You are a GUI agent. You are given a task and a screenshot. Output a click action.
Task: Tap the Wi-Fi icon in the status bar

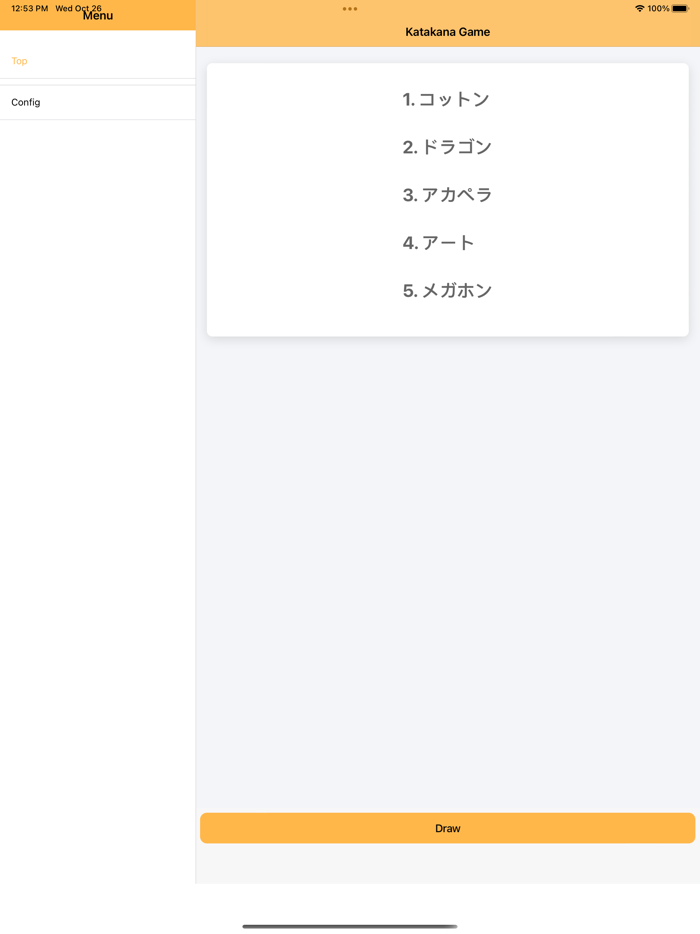[640, 8]
